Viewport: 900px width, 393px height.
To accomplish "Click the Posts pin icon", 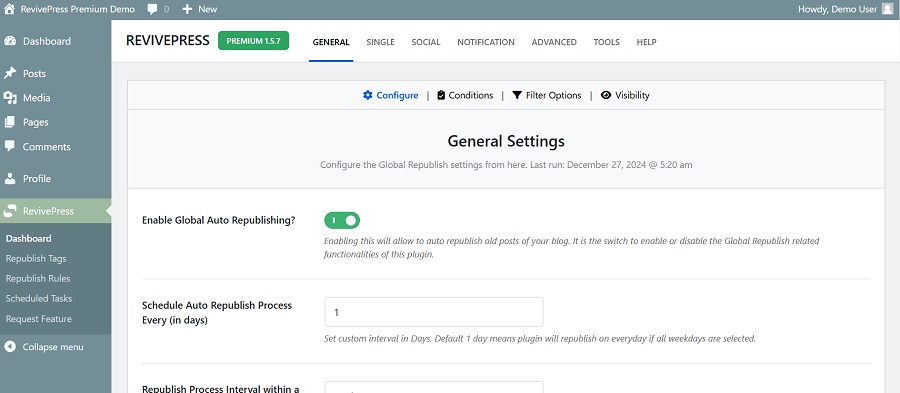I will pos(10,73).
